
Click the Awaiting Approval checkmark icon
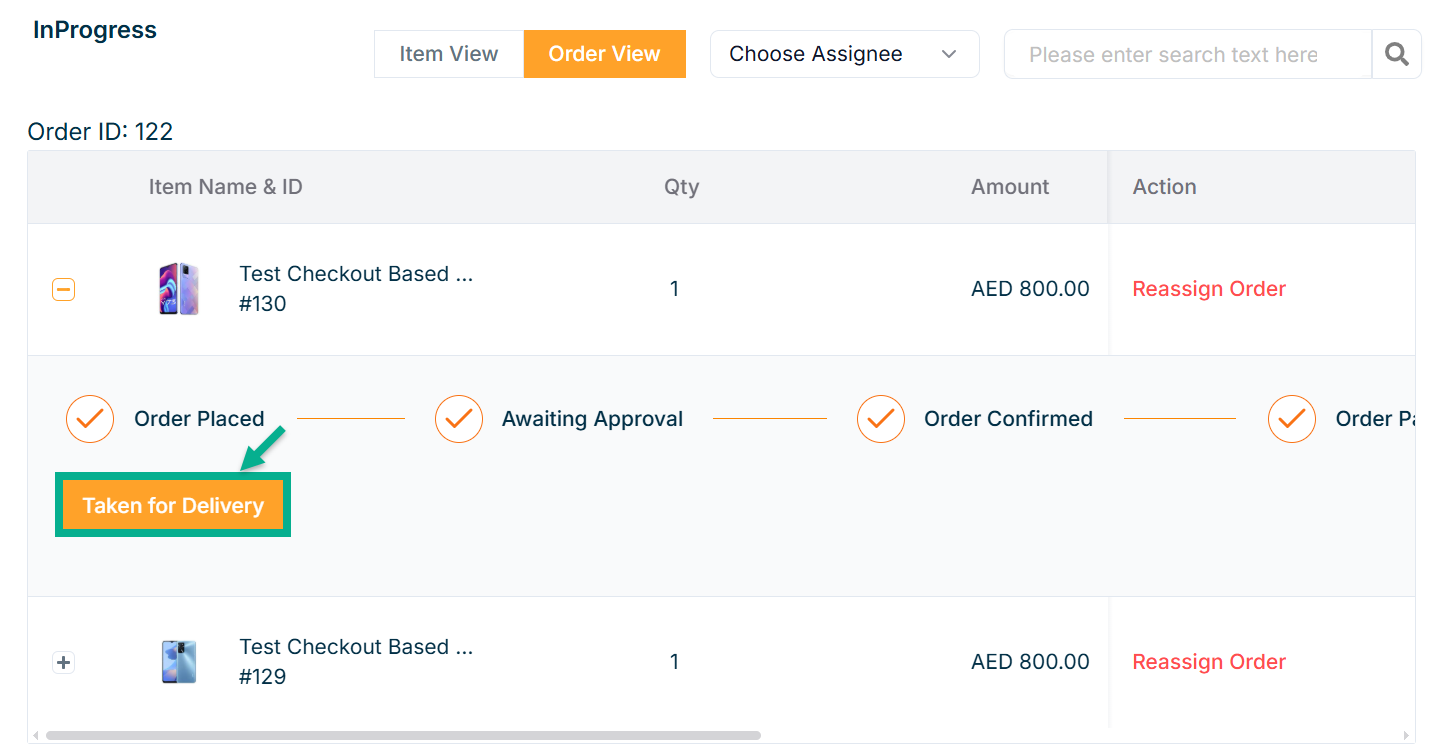point(459,419)
